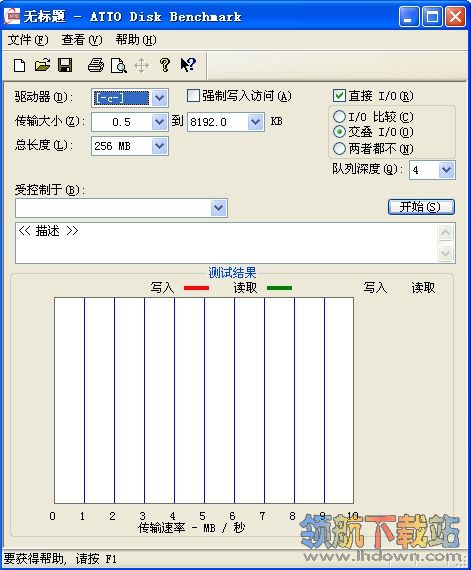
Task: Open the 查看(V) menu
Action: 82,40
